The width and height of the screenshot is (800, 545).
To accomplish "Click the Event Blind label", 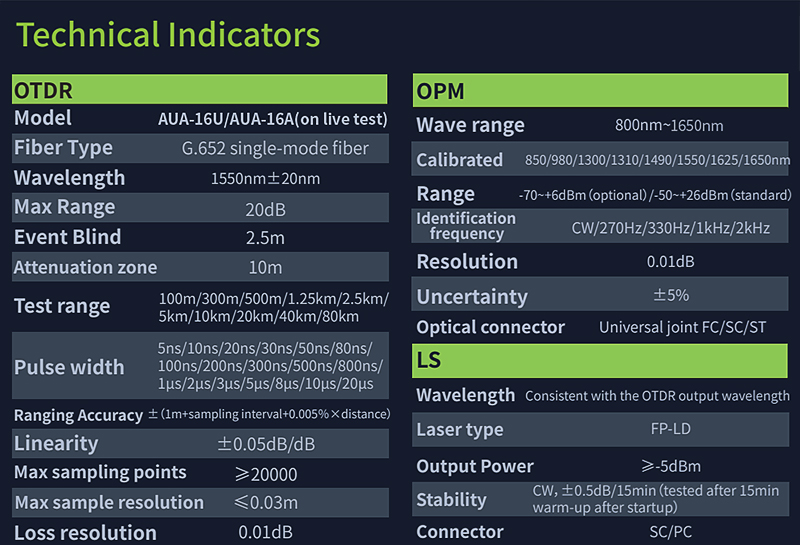I will click(x=67, y=238).
